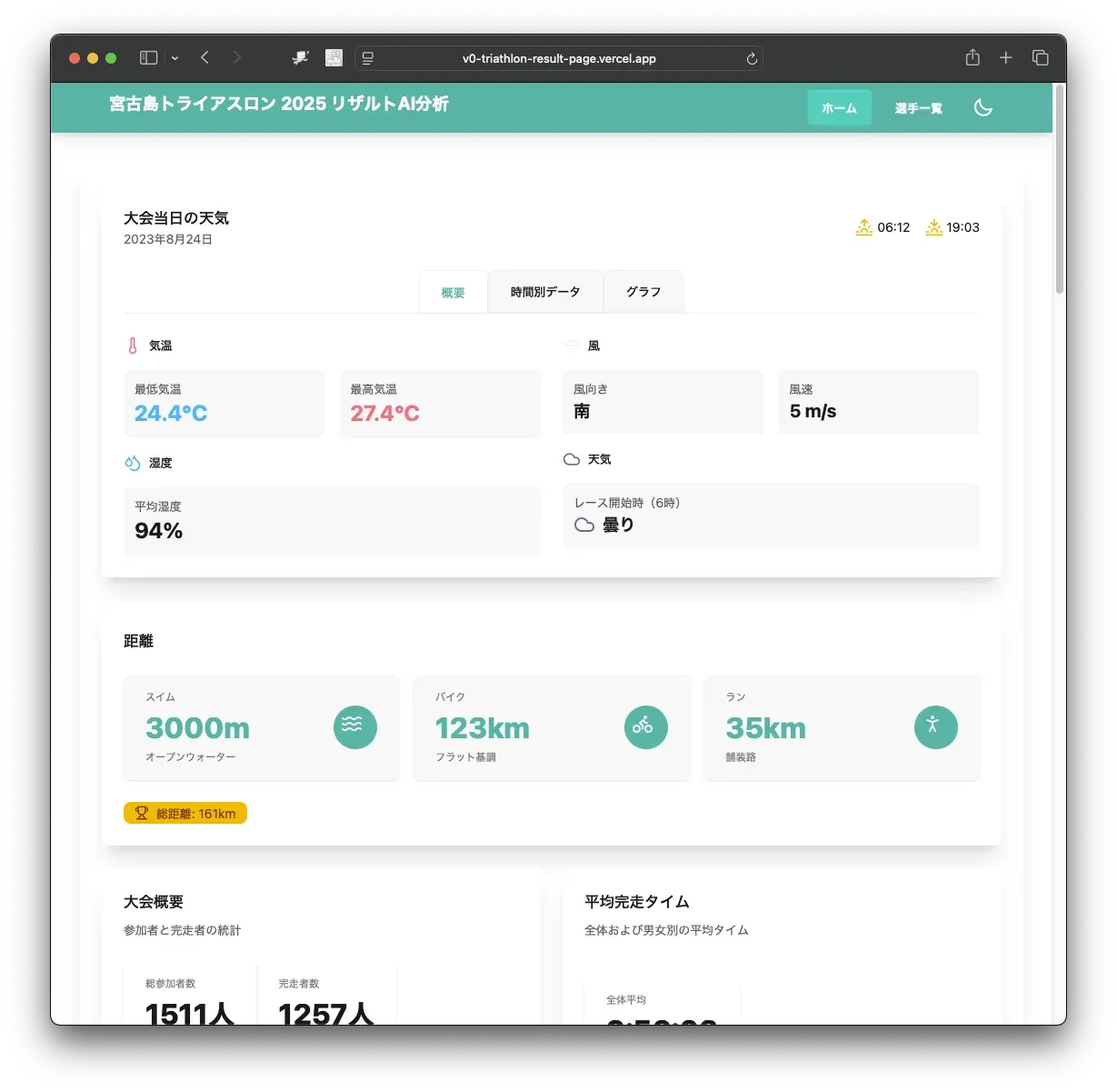
Task: Toggle dark mode with the moon icon
Action: click(982, 107)
